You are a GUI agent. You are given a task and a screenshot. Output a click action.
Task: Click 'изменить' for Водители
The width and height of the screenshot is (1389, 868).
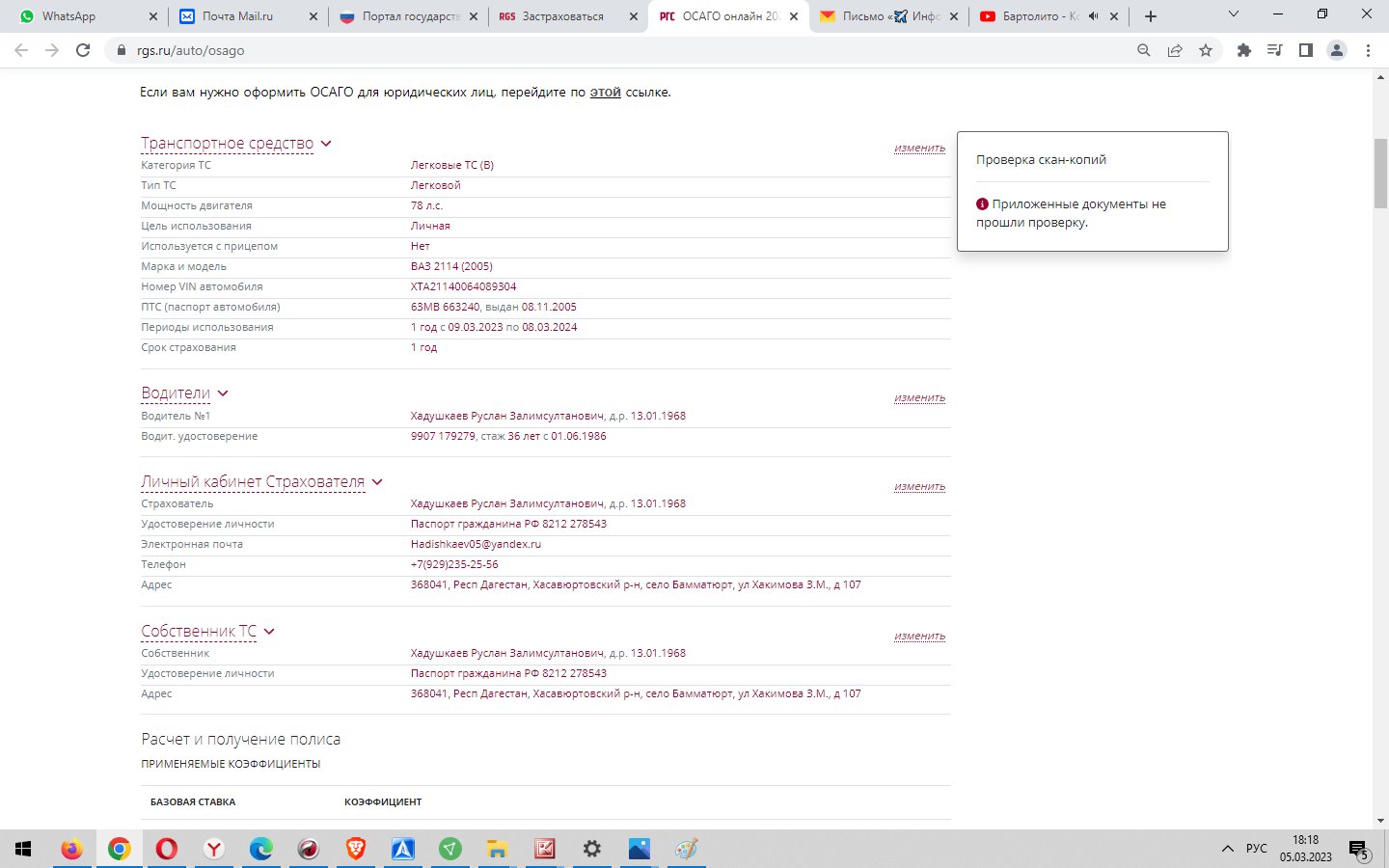tap(919, 398)
